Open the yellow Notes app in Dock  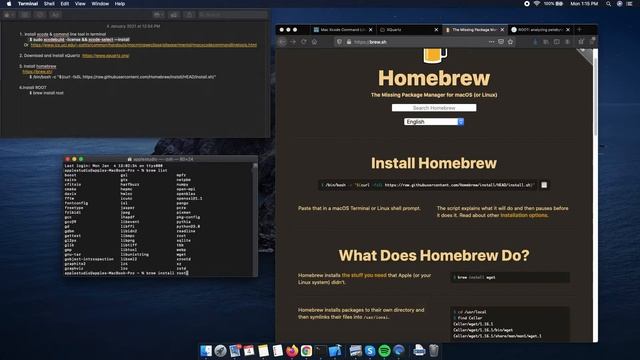tap(263, 351)
